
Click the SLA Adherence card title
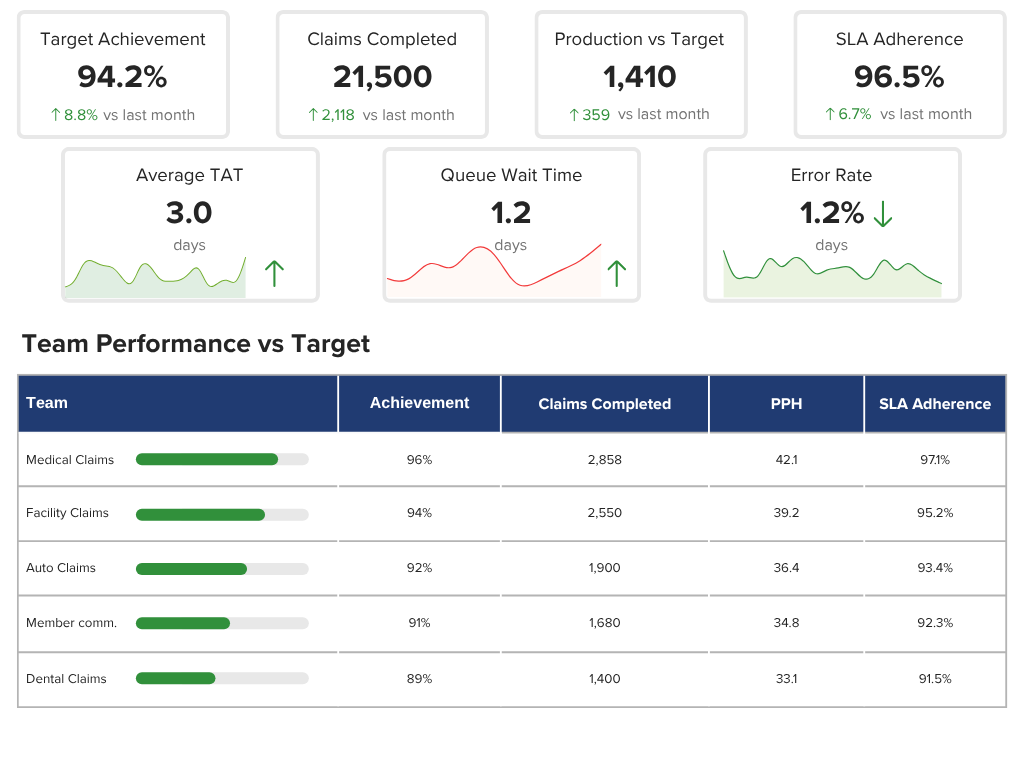[899, 39]
